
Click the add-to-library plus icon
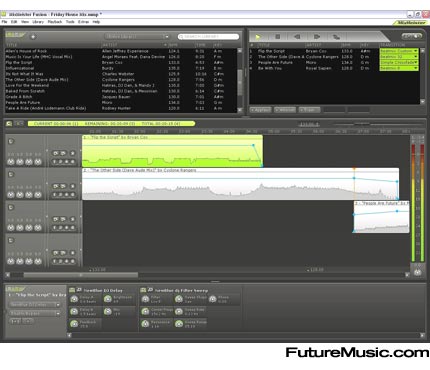(33, 37)
